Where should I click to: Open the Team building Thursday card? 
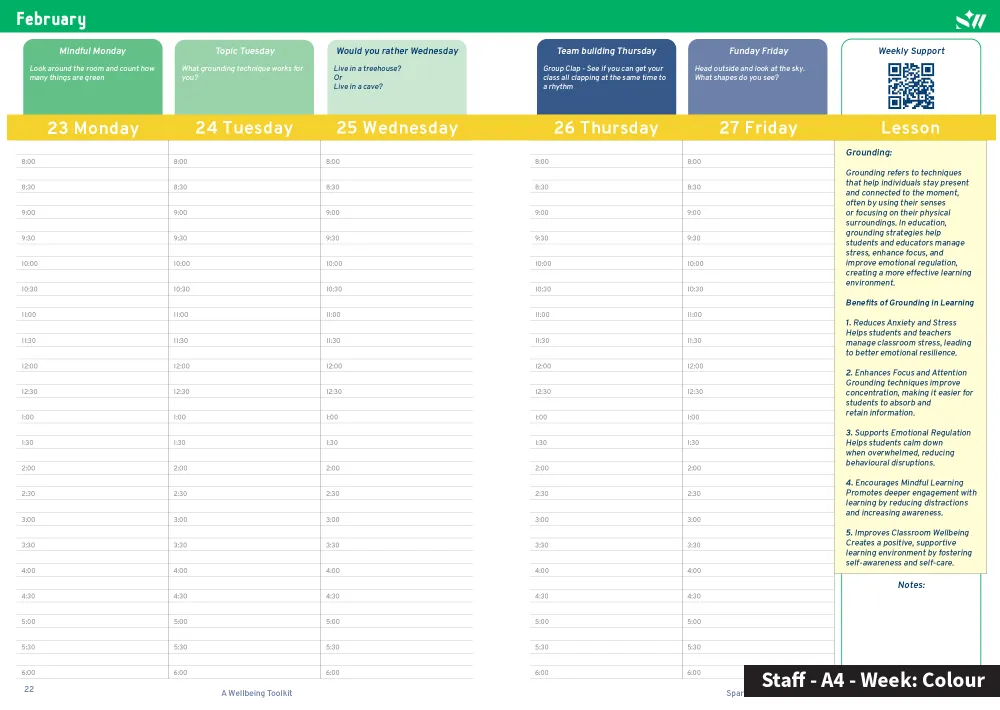click(606, 76)
